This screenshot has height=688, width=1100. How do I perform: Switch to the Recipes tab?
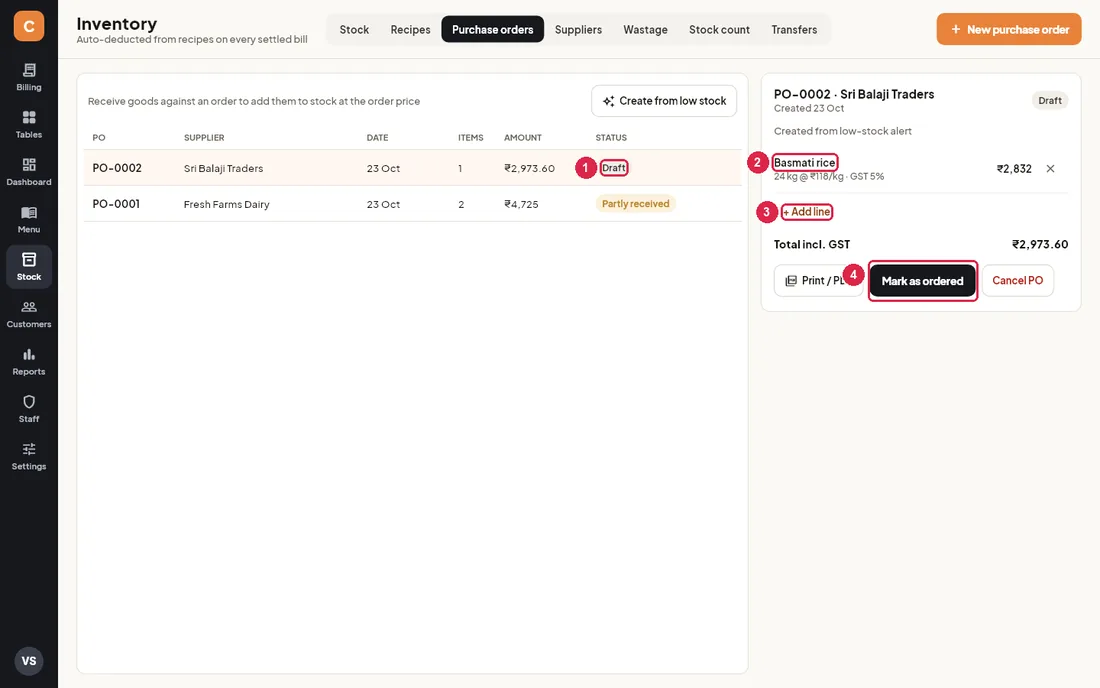[410, 29]
